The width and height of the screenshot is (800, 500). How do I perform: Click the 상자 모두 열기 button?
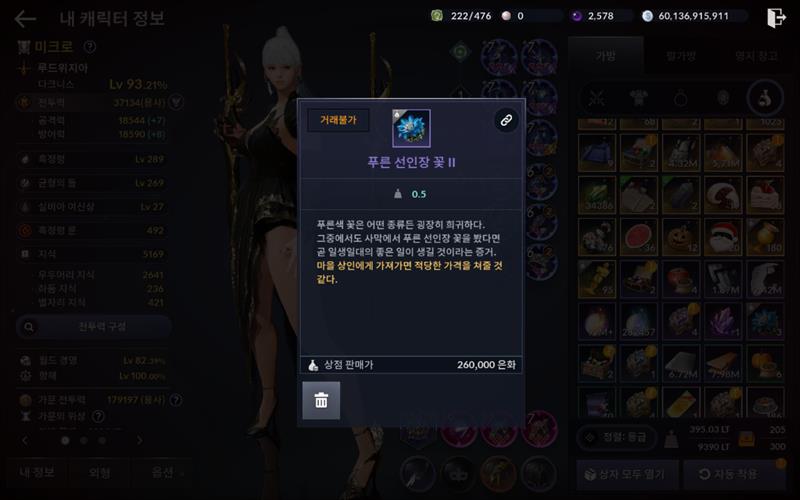(628, 474)
